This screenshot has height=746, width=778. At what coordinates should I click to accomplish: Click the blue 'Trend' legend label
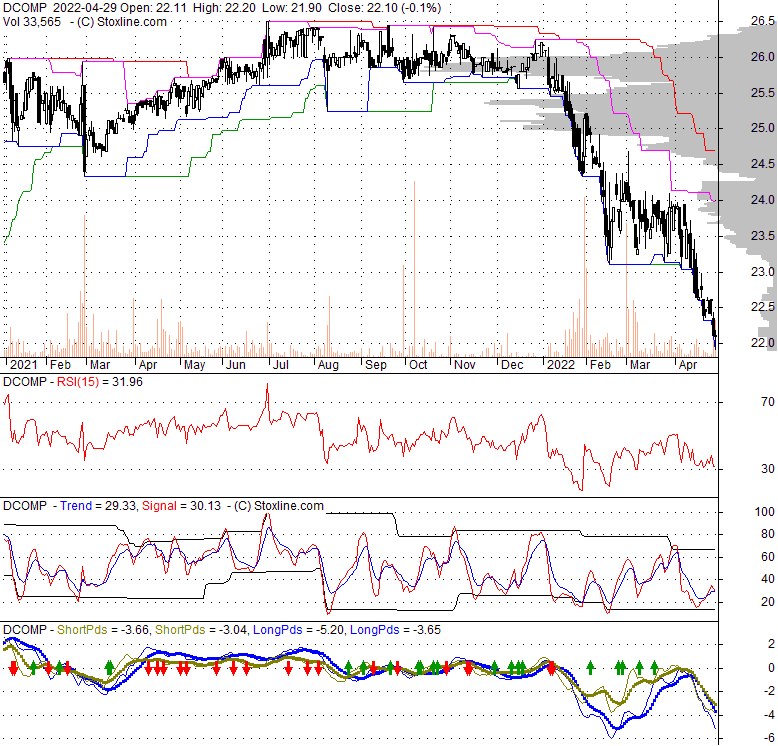[76, 506]
